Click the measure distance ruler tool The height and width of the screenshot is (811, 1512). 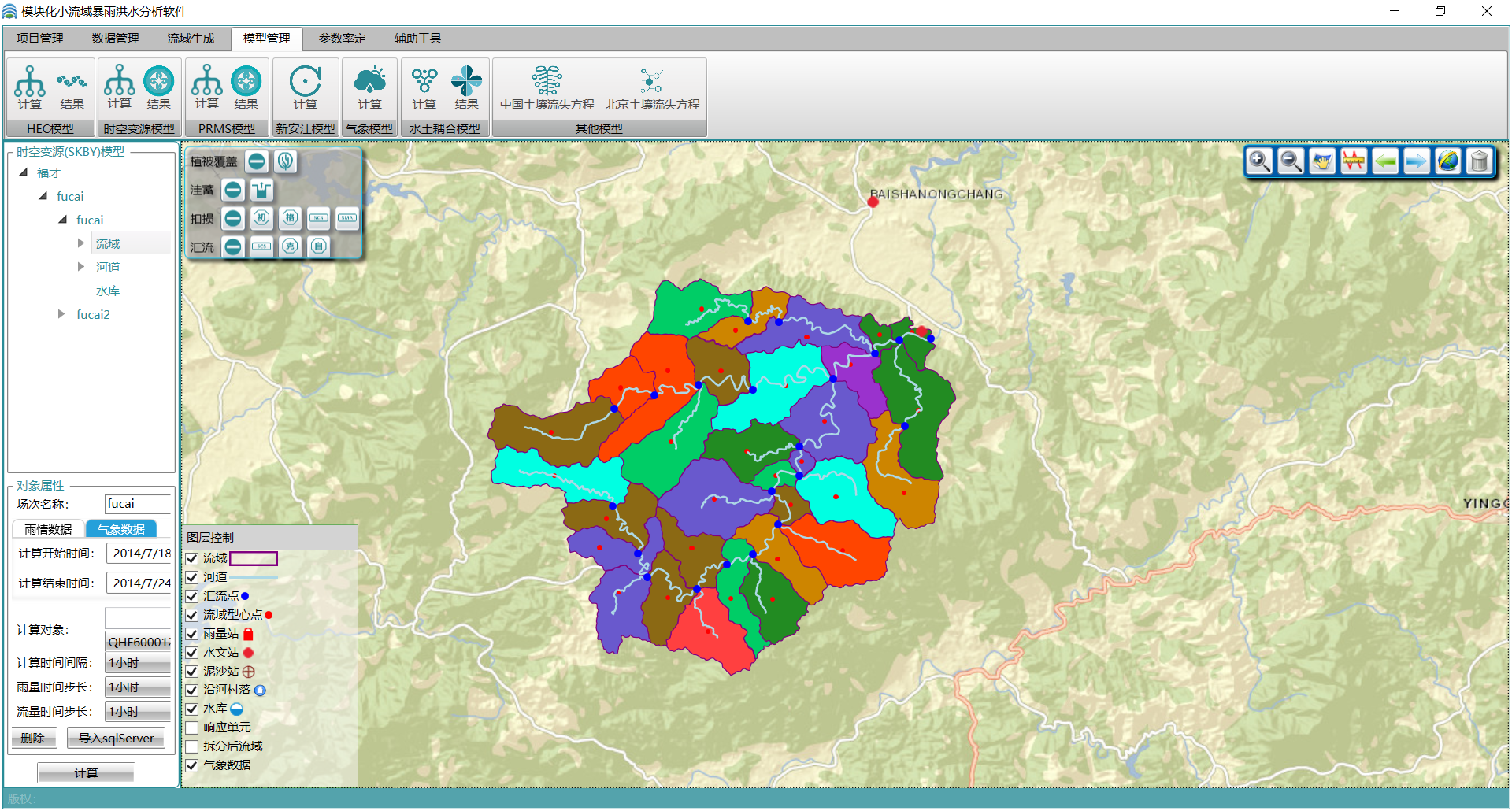1354,161
